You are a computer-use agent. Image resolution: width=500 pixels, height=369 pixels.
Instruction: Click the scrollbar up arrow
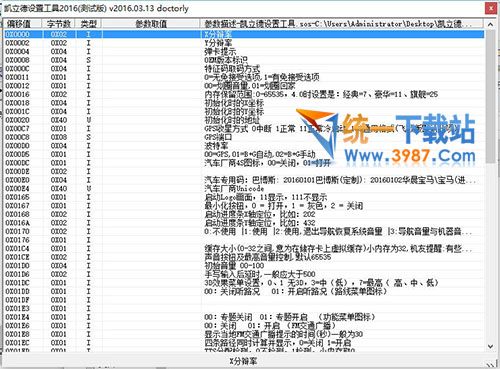(490, 24)
